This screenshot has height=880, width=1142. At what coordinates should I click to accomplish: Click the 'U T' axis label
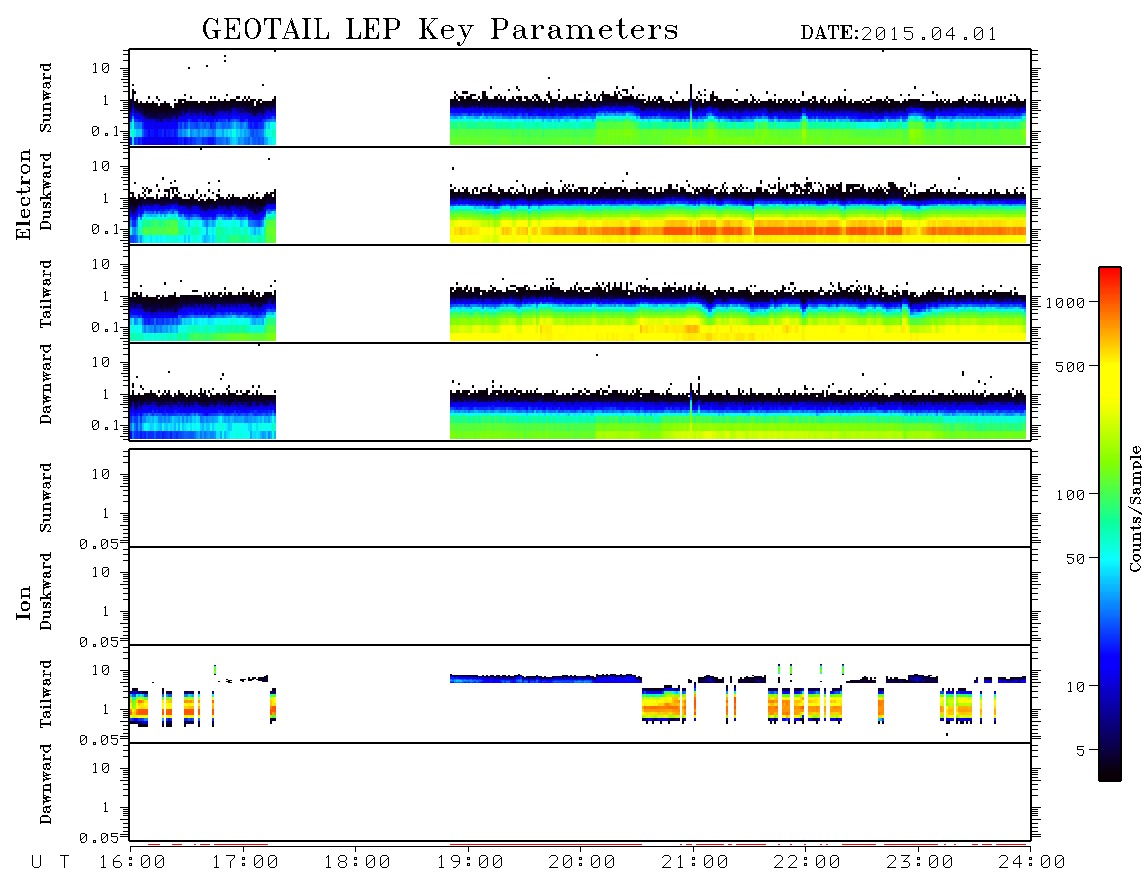point(50,863)
